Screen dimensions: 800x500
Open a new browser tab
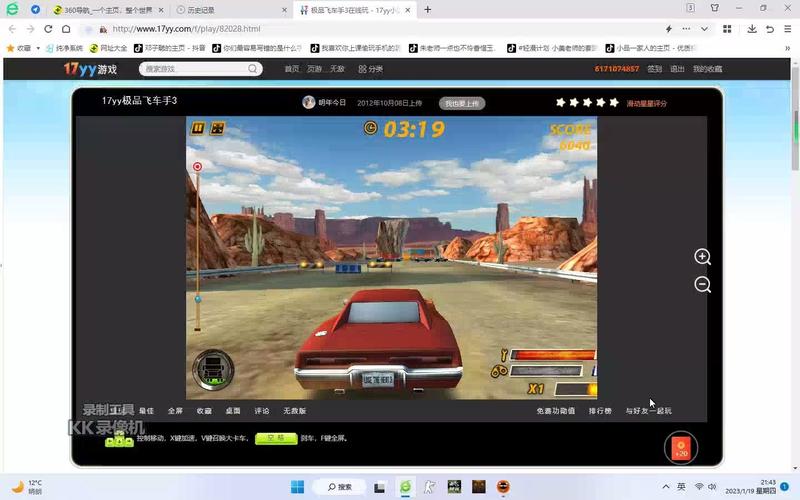[428, 9]
